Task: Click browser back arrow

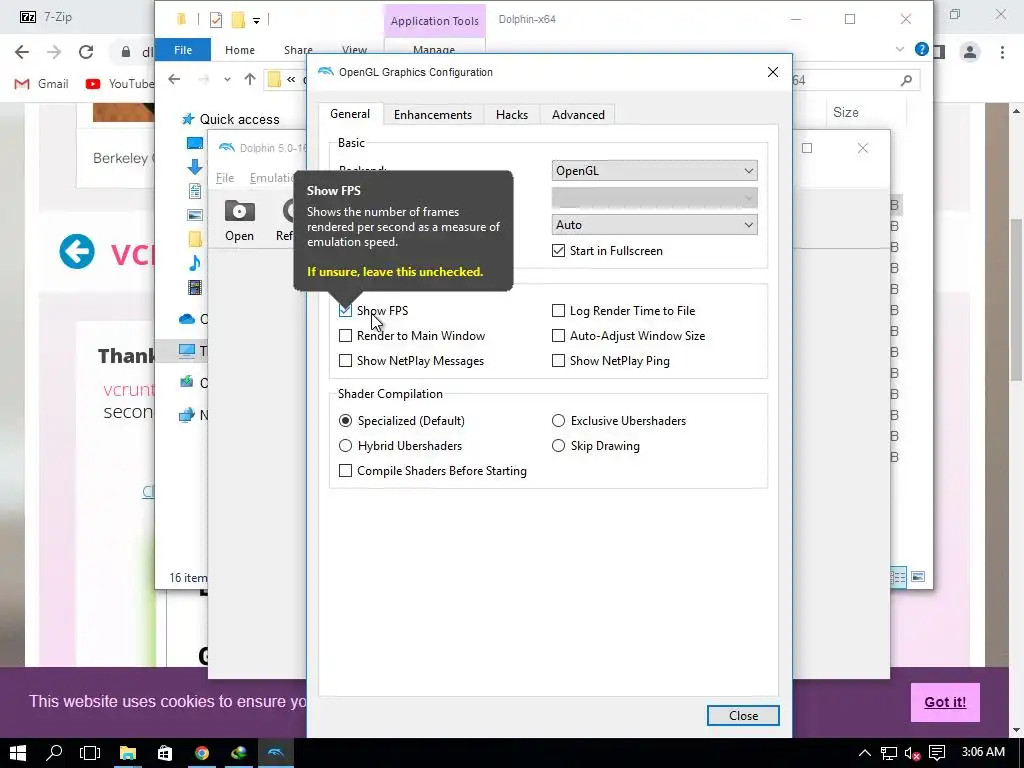Action: click(x=22, y=52)
